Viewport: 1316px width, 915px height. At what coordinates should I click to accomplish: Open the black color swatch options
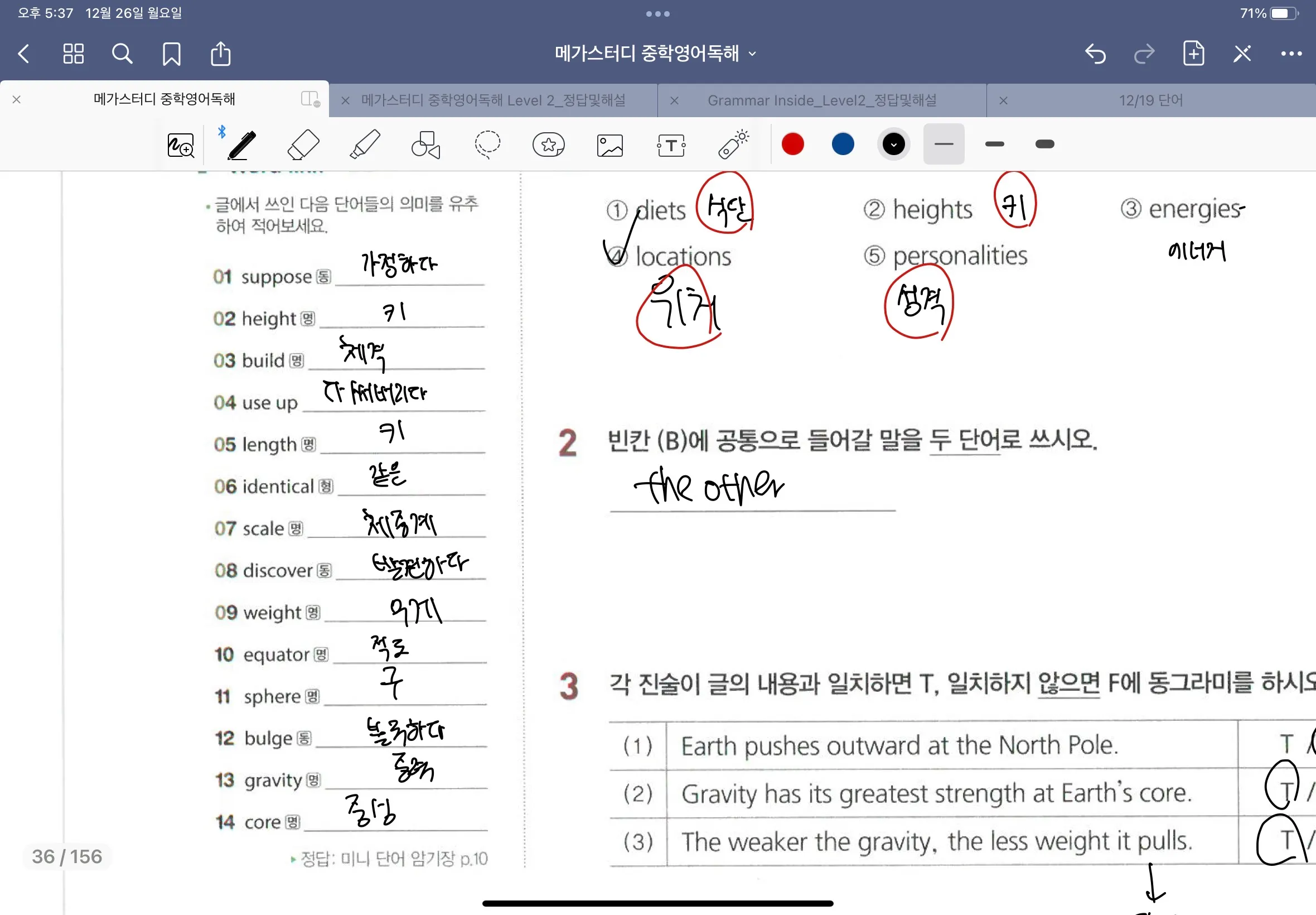[893, 144]
